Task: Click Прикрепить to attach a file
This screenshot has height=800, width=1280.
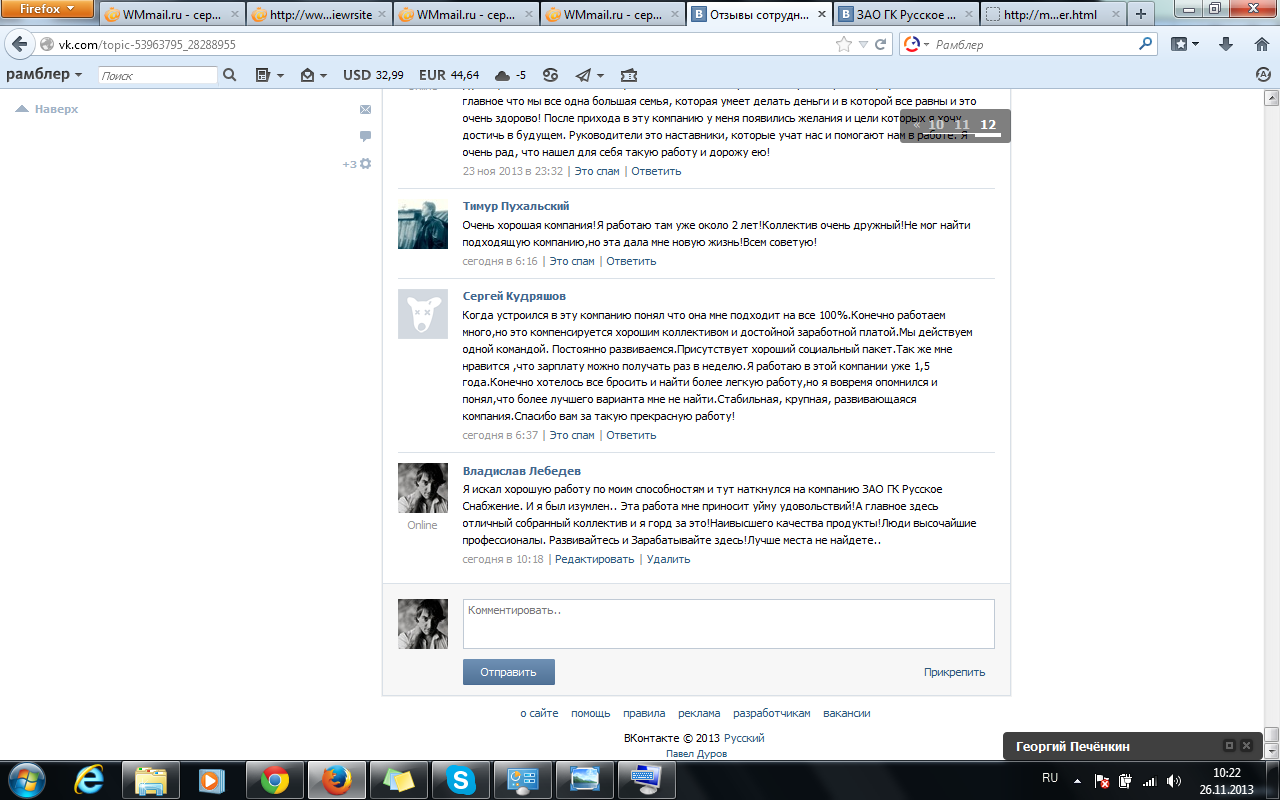Action: click(x=954, y=672)
